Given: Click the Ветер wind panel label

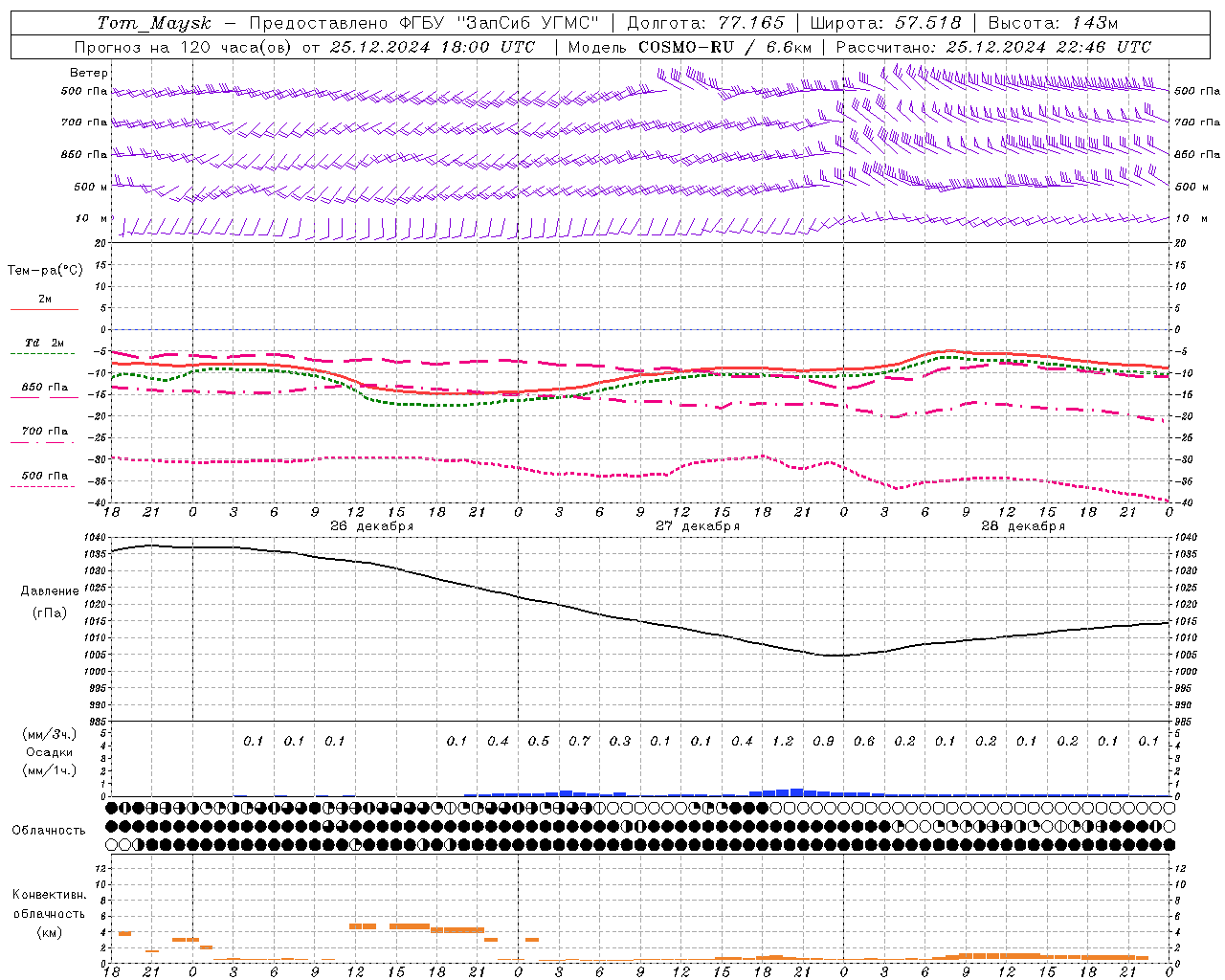Looking at the screenshot, I should pos(89,73).
